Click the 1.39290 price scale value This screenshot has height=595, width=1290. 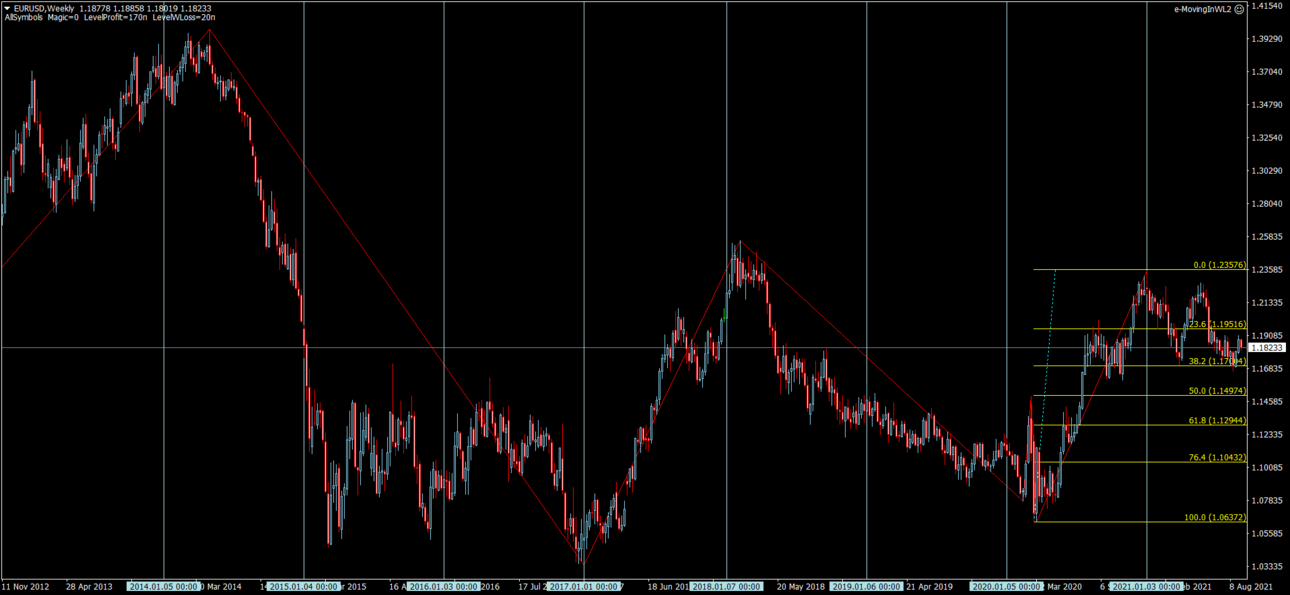[x=1267, y=39]
